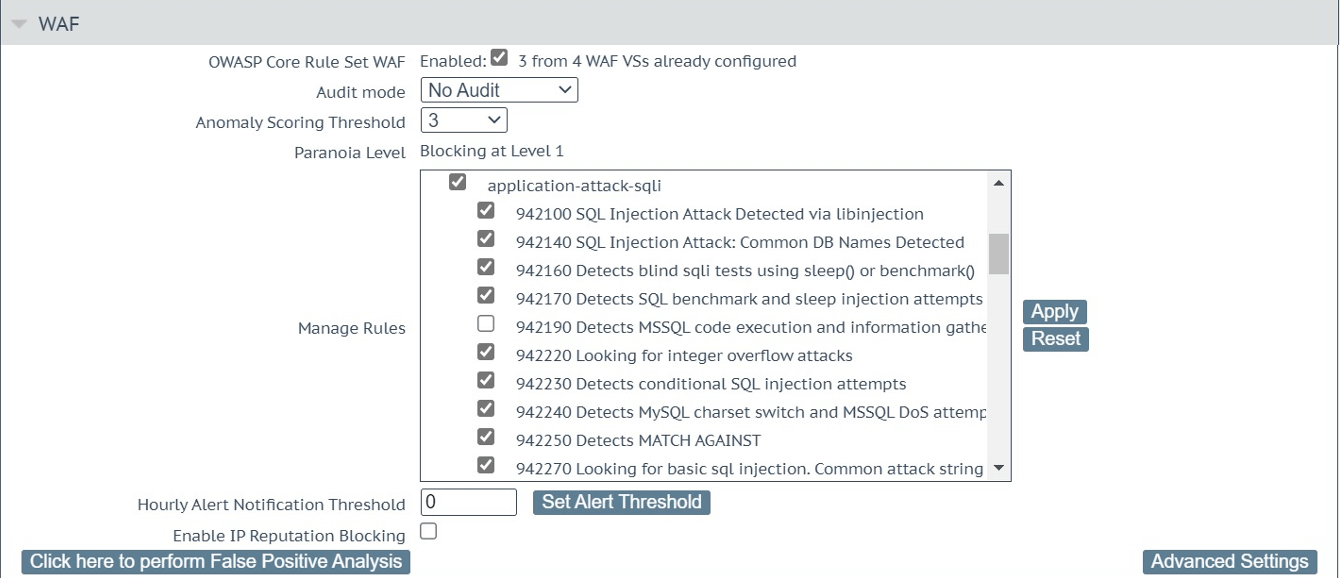Enable rule 942190 MSSQL code execution

(x=486, y=324)
